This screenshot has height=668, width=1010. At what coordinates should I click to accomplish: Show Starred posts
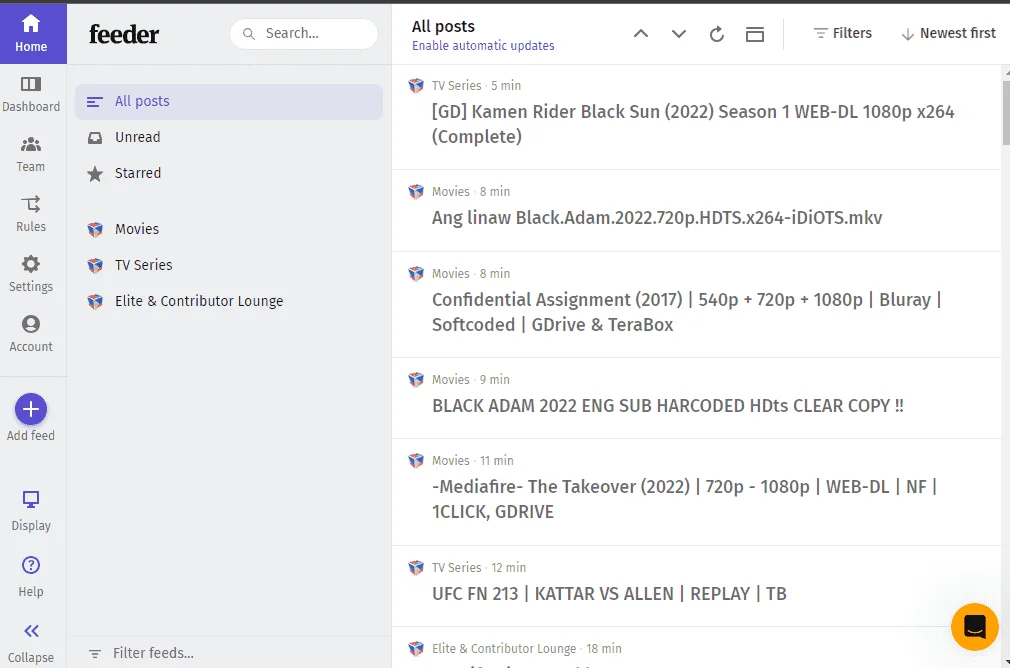pos(229,173)
